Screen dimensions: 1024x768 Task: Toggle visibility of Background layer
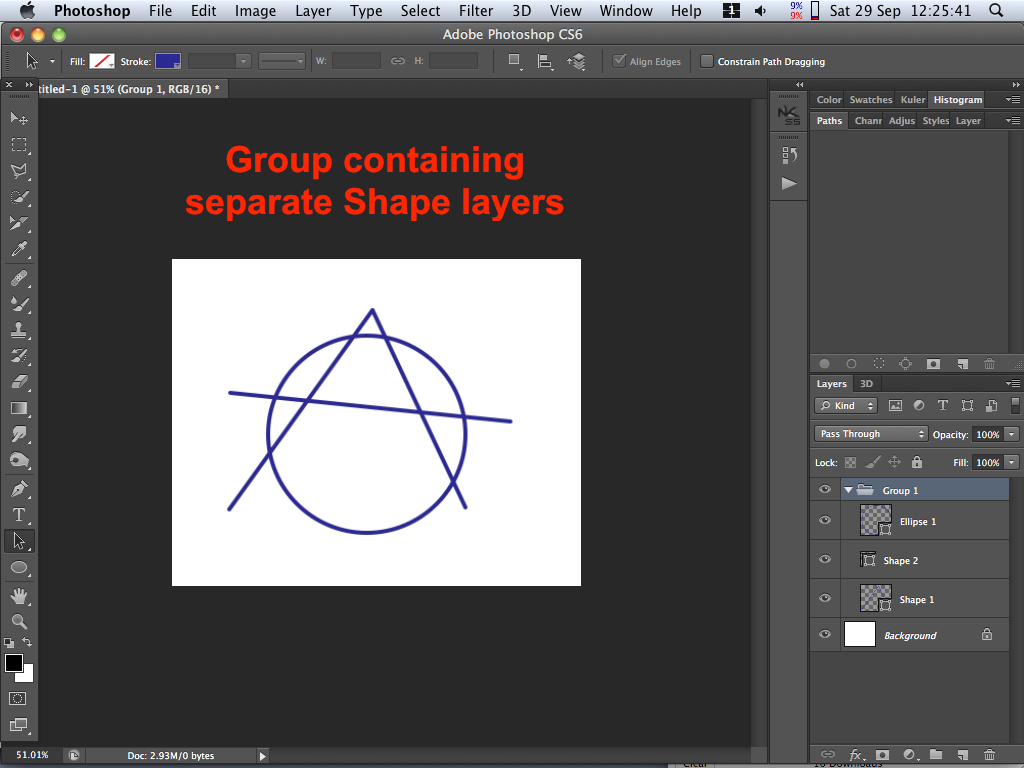tap(825, 635)
